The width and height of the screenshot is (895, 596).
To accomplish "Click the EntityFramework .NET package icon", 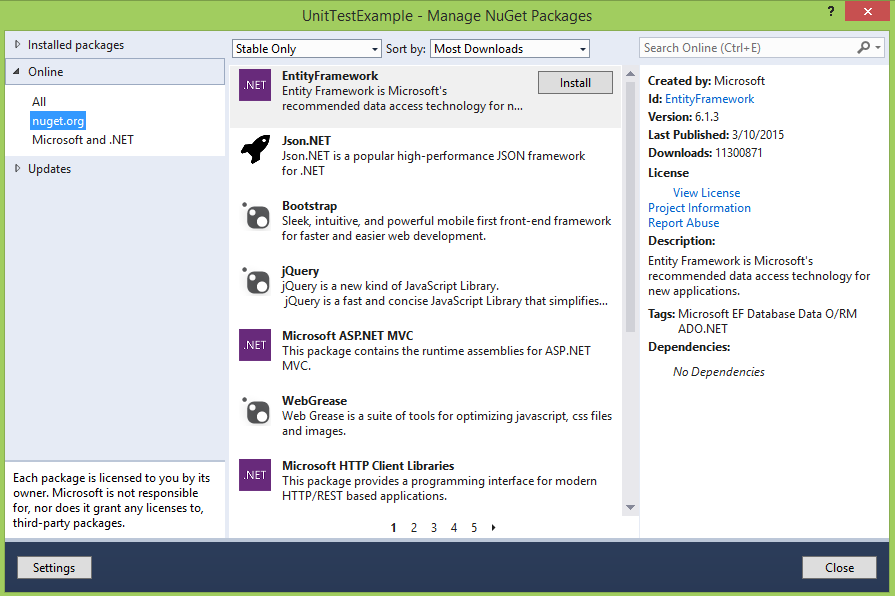I will click(255, 85).
